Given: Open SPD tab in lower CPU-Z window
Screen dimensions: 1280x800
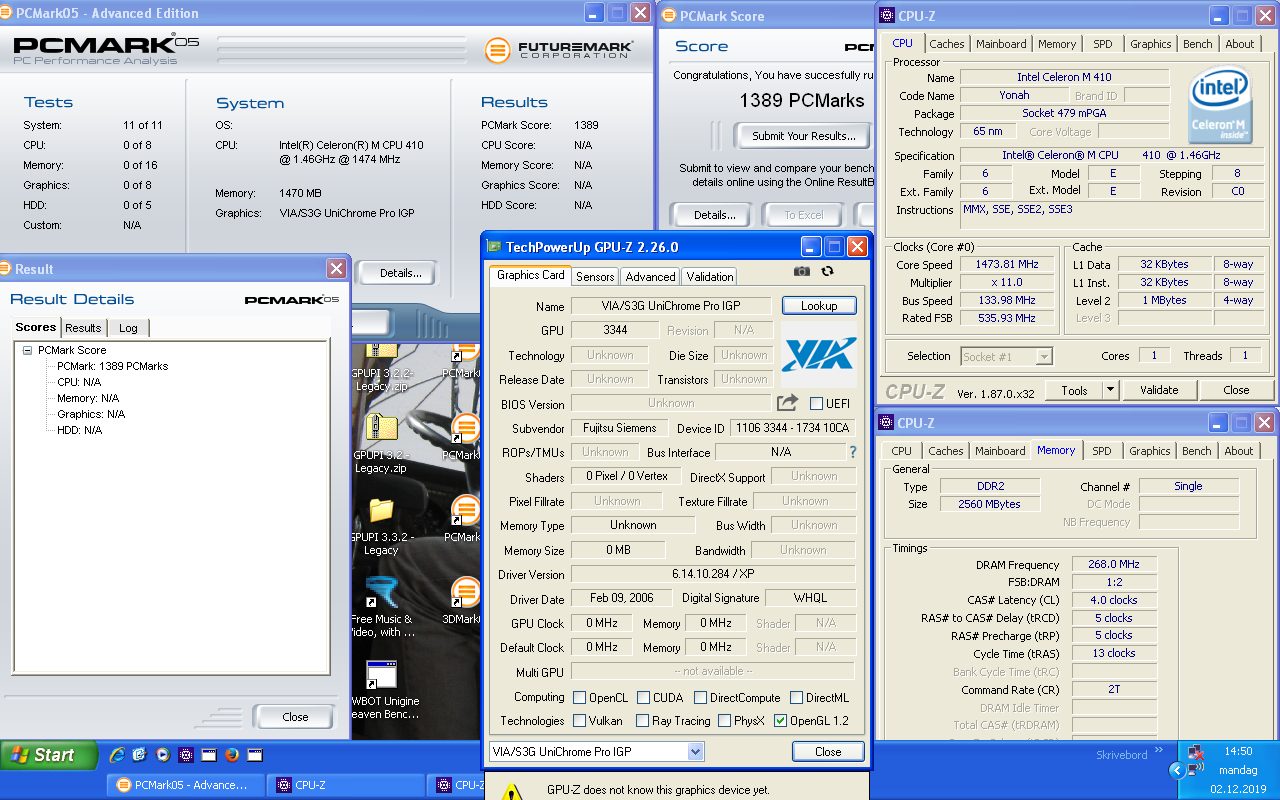Looking at the screenshot, I should (x=1101, y=451).
